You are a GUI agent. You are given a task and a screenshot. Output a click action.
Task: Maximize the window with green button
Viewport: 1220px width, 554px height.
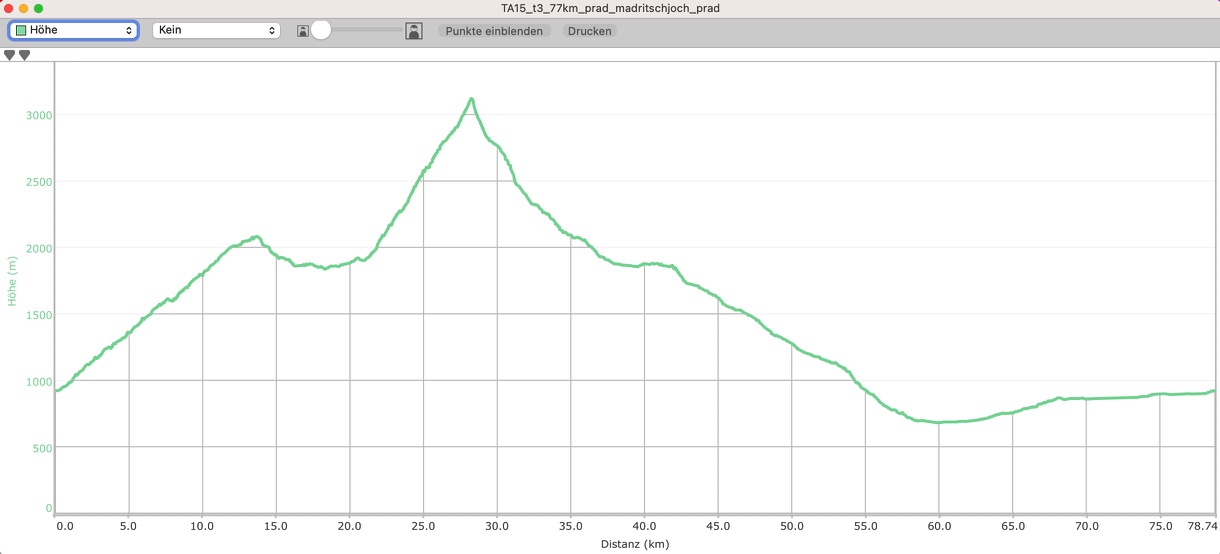[x=38, y=8]
